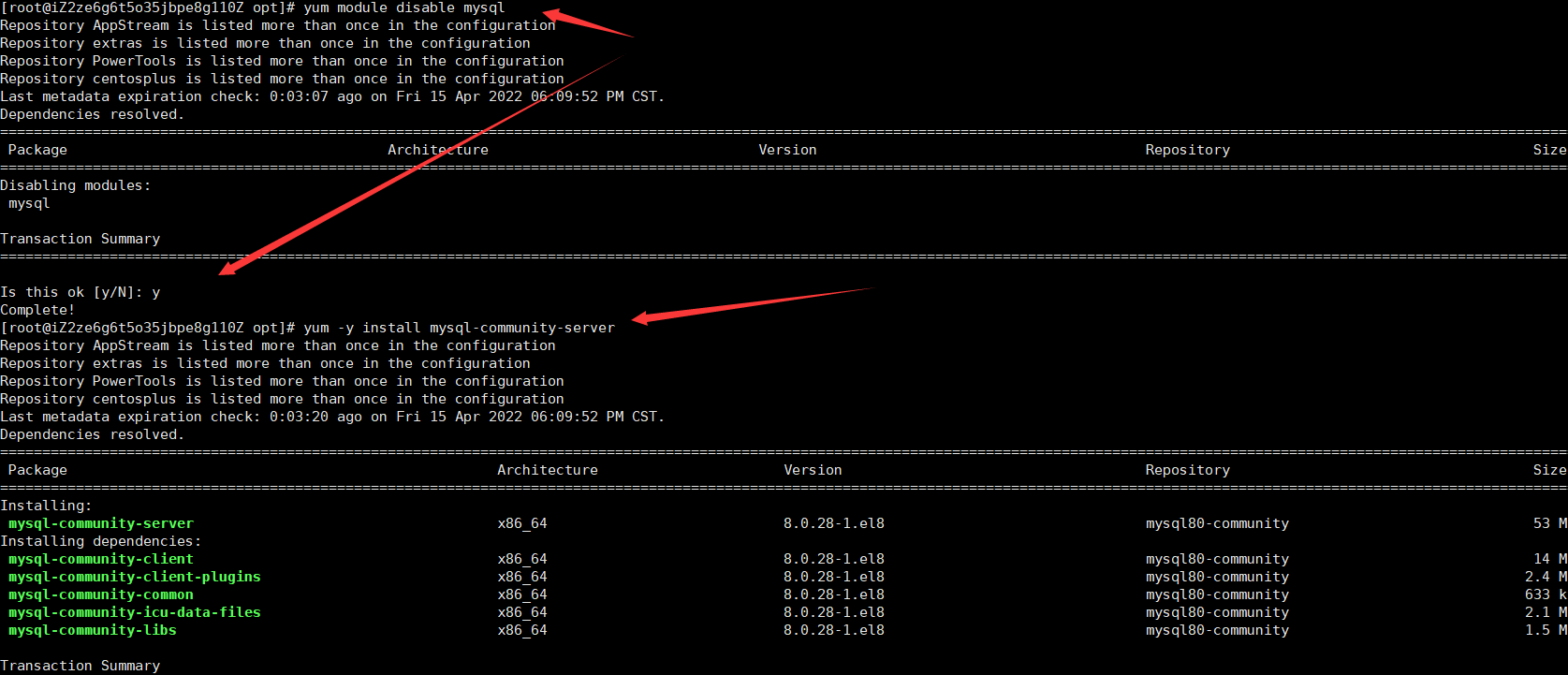Select the 'mysql' module name under Disabling modules
Screen dimensions: 1568x675
(x=29, y=203)
